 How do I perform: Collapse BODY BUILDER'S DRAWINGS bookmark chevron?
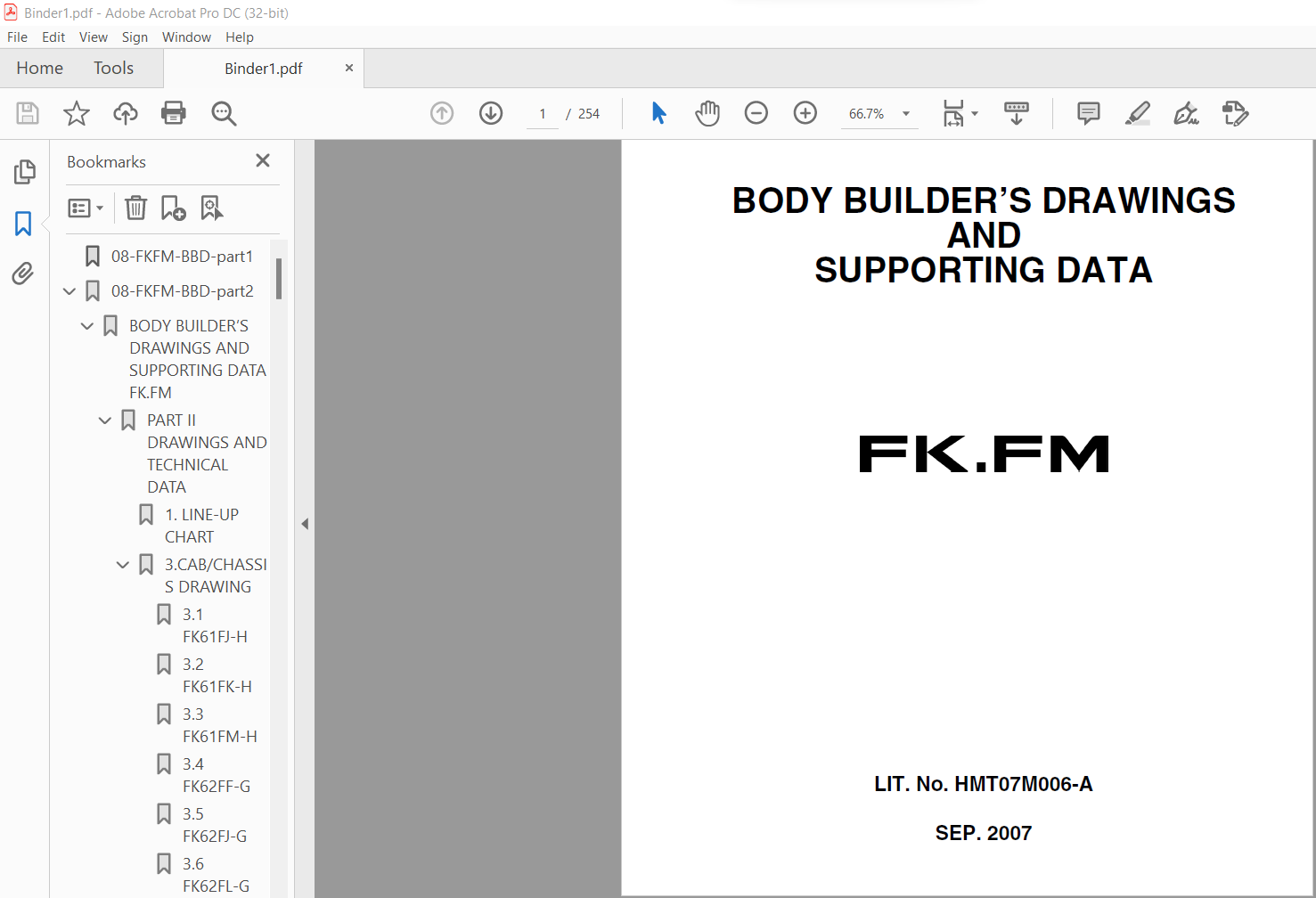coord(87,326)
